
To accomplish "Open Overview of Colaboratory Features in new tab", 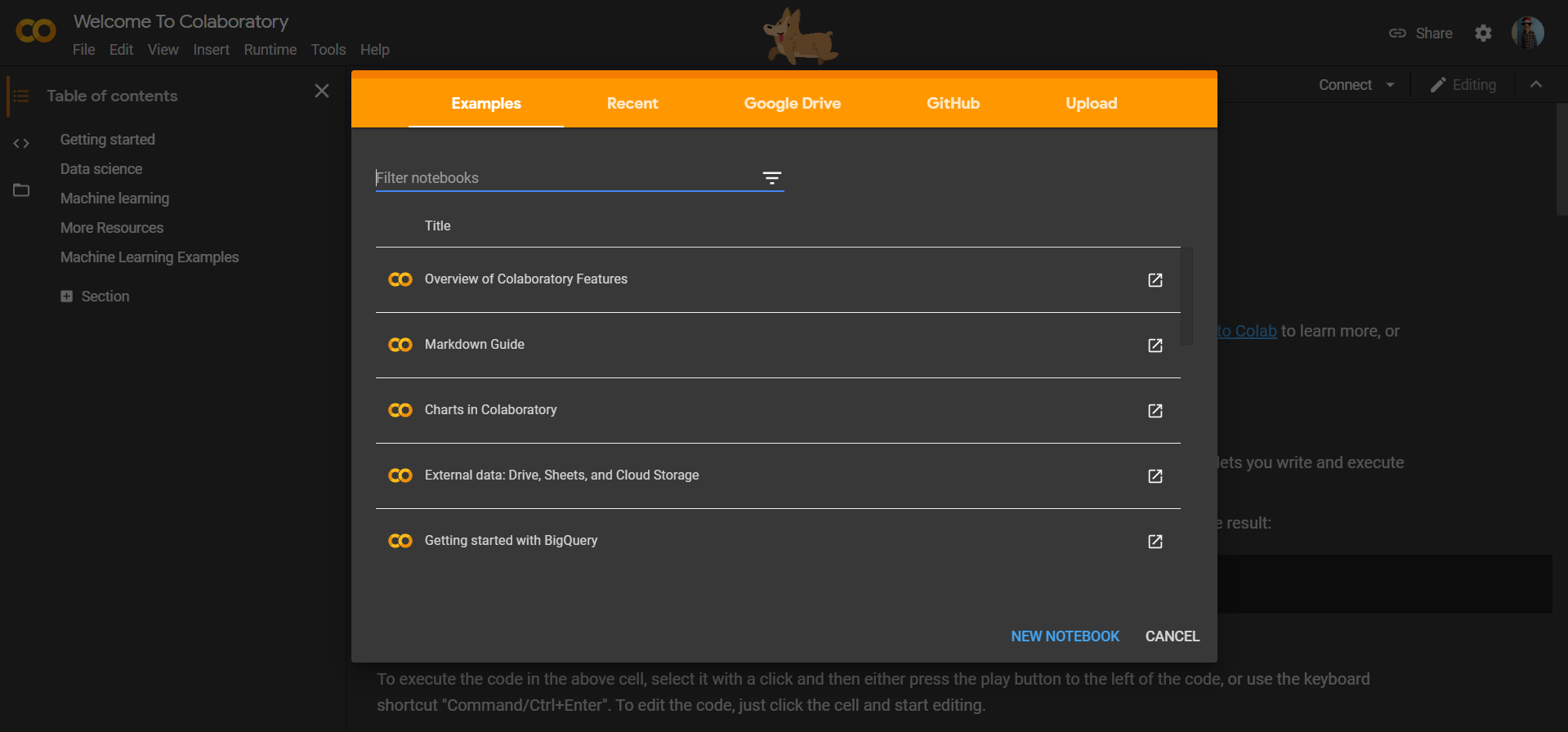I will pyautogui.click(x=1155, y=280).
